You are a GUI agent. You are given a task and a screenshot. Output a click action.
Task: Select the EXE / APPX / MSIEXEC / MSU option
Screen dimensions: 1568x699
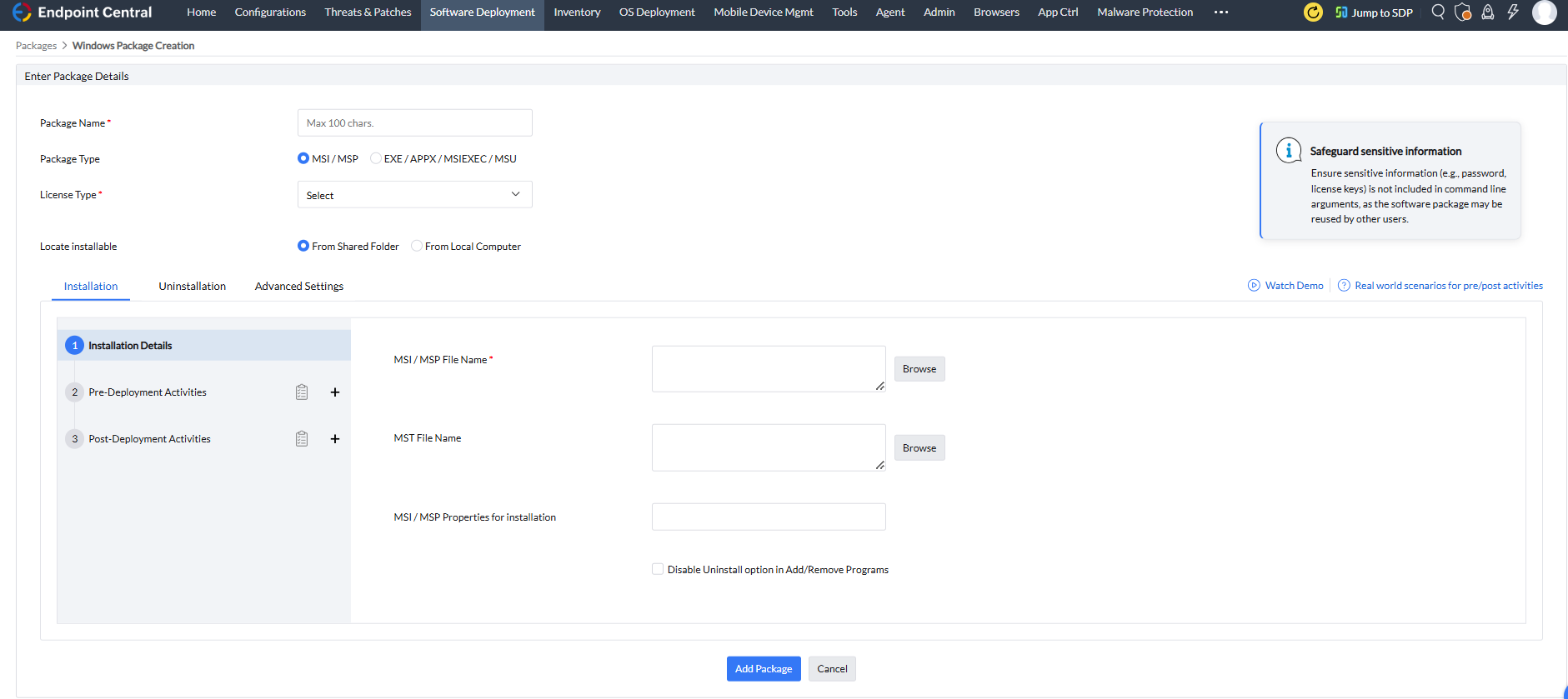pyautogui.click(x=376, y=158)
